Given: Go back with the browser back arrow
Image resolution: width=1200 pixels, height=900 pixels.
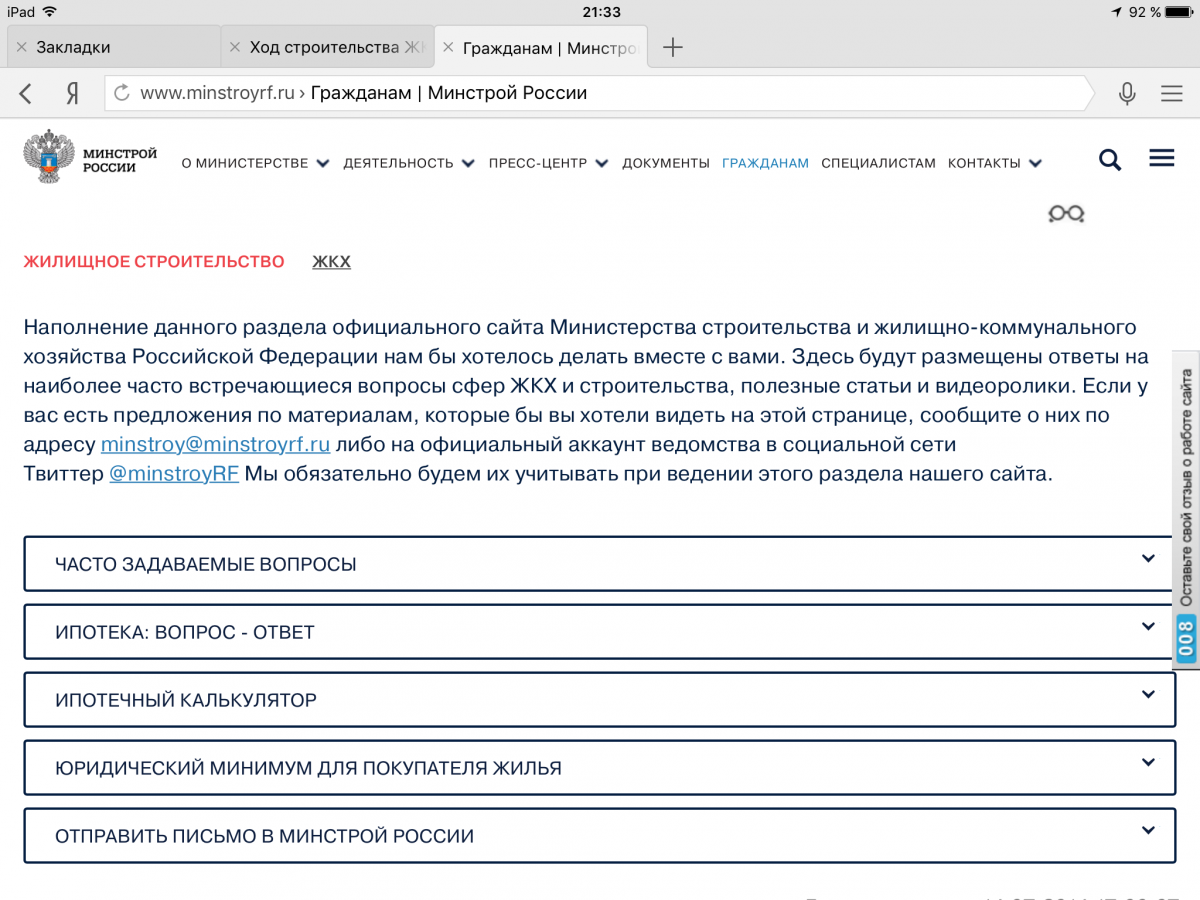Looking at the screenshot, I should click(26, 94).
